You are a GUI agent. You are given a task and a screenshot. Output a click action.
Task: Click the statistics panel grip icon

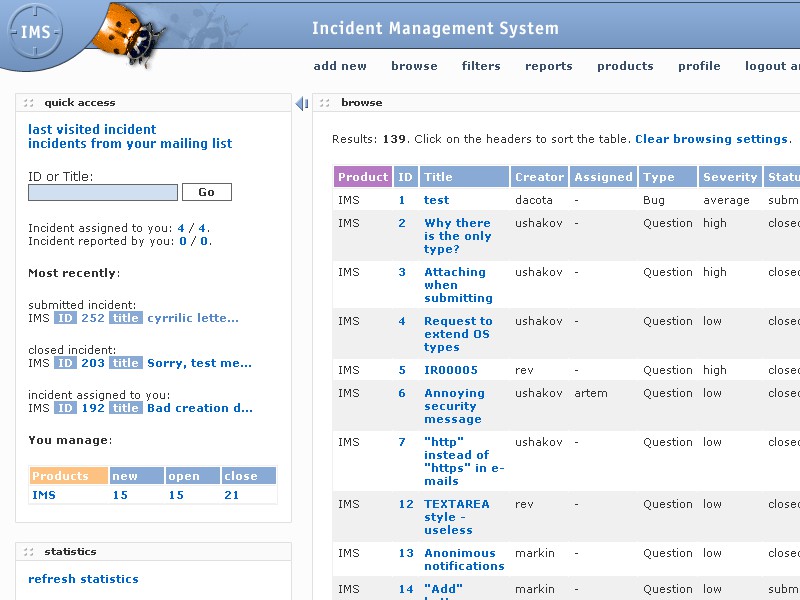29,552
